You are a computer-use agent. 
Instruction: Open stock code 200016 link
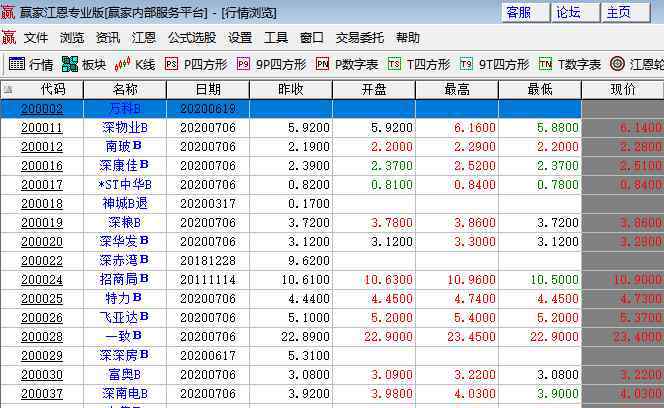42,166
